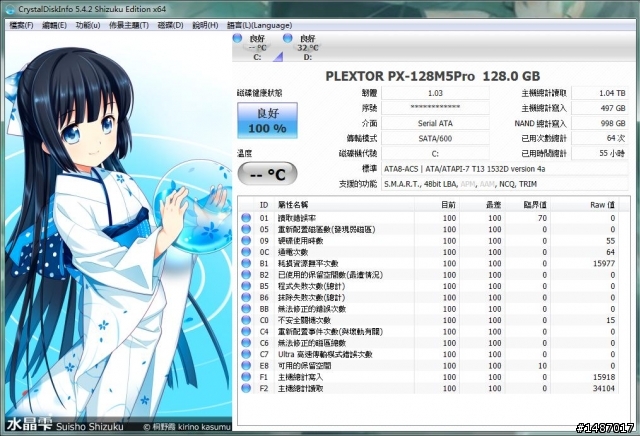Screen dimensions: 640x436
Task: Click status circle for attribute C7
Action: click(x=246, y=354)
